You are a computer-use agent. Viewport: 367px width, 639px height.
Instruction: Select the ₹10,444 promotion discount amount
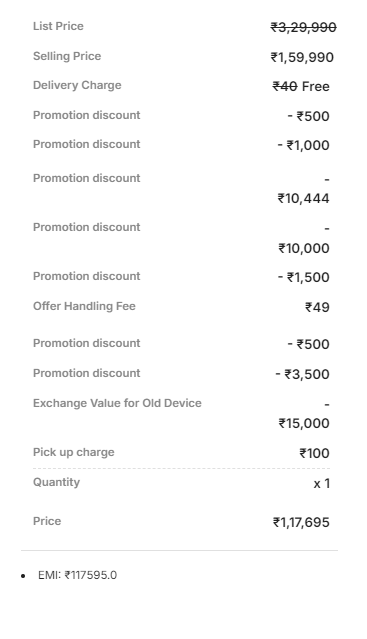(303, 198)
